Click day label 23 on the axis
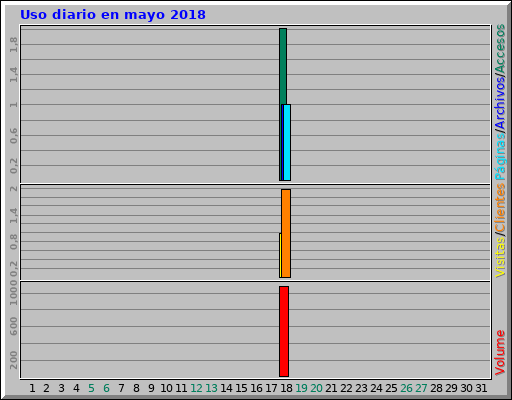 361,388
